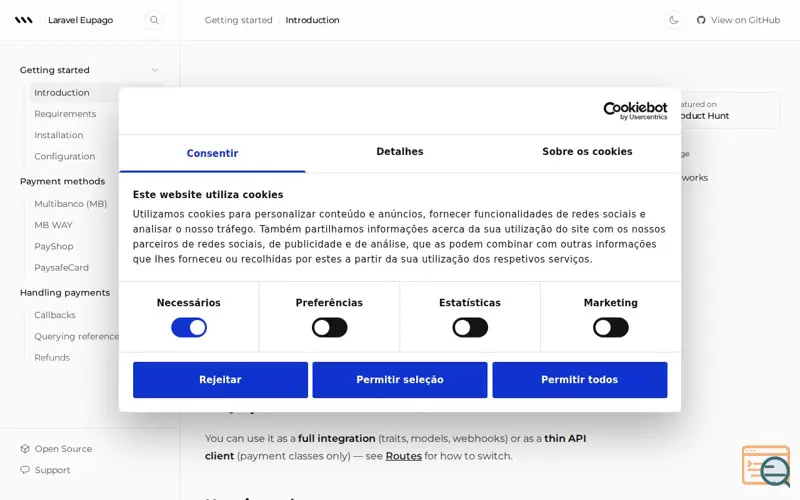Collapse the Getting started section chevron
Screen dimensions: 800x500
(x=155, y=70)
